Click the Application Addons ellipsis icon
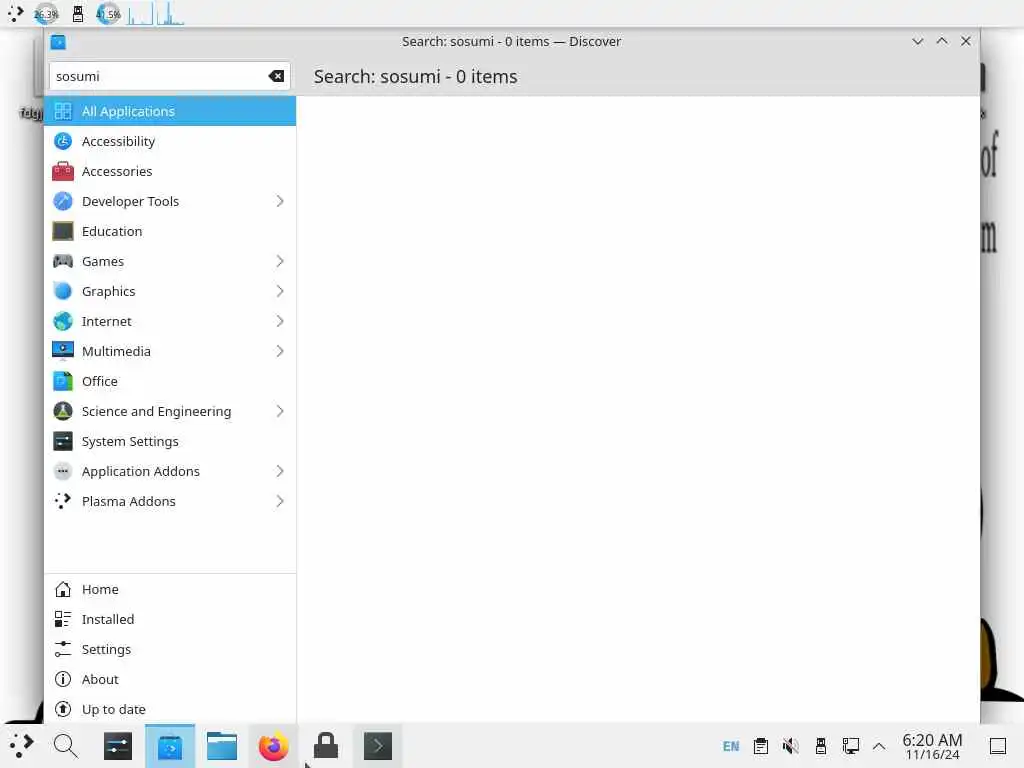1024x768 pixels. [x=63, y=472]
